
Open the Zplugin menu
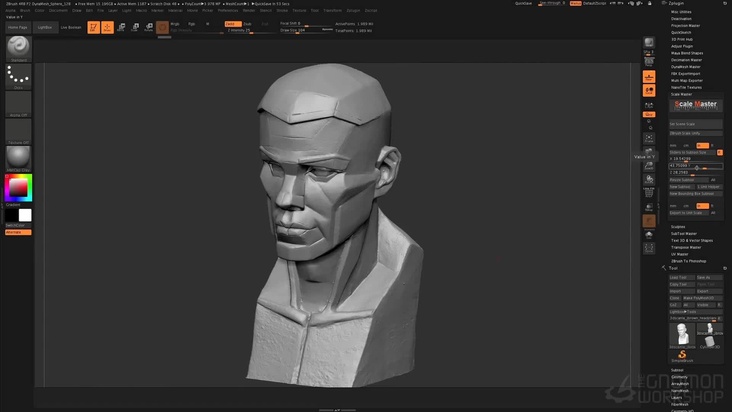pos(353,10)
